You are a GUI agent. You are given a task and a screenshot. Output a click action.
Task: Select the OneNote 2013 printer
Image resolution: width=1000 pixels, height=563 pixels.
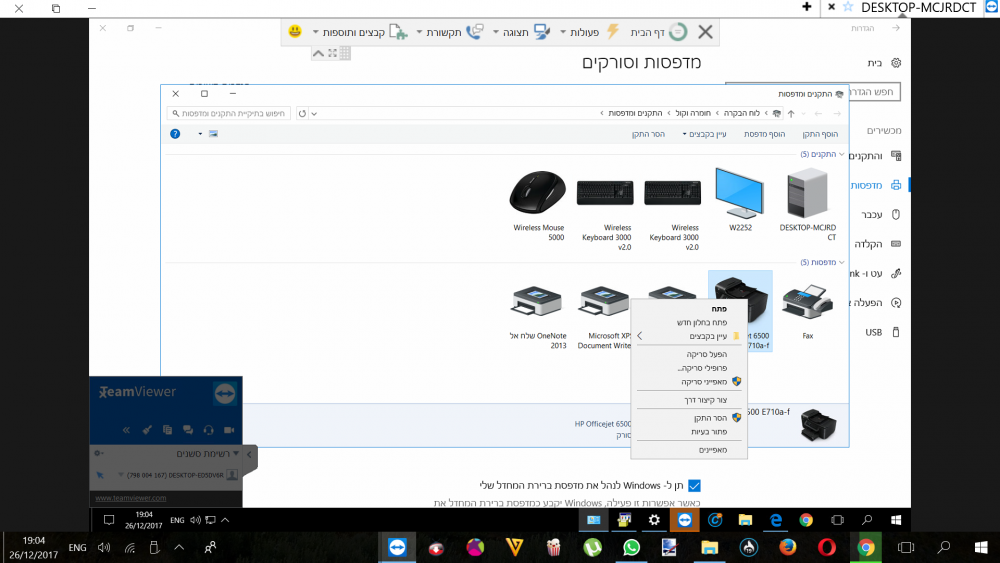pos(537,317)
